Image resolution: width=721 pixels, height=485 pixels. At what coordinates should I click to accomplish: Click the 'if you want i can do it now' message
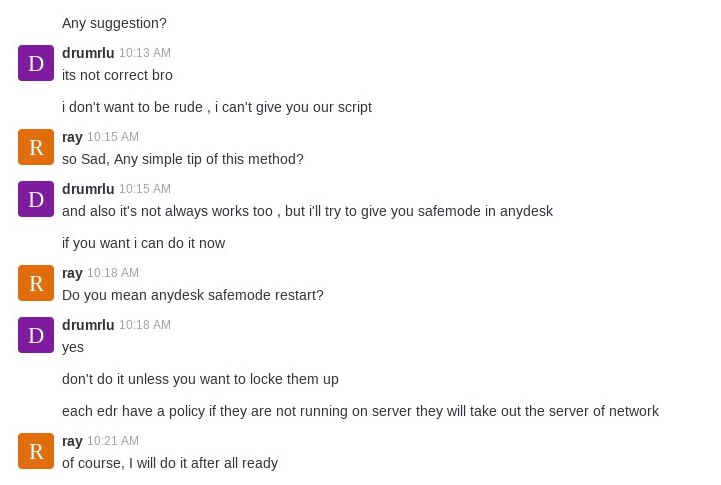tap(143, 243)
